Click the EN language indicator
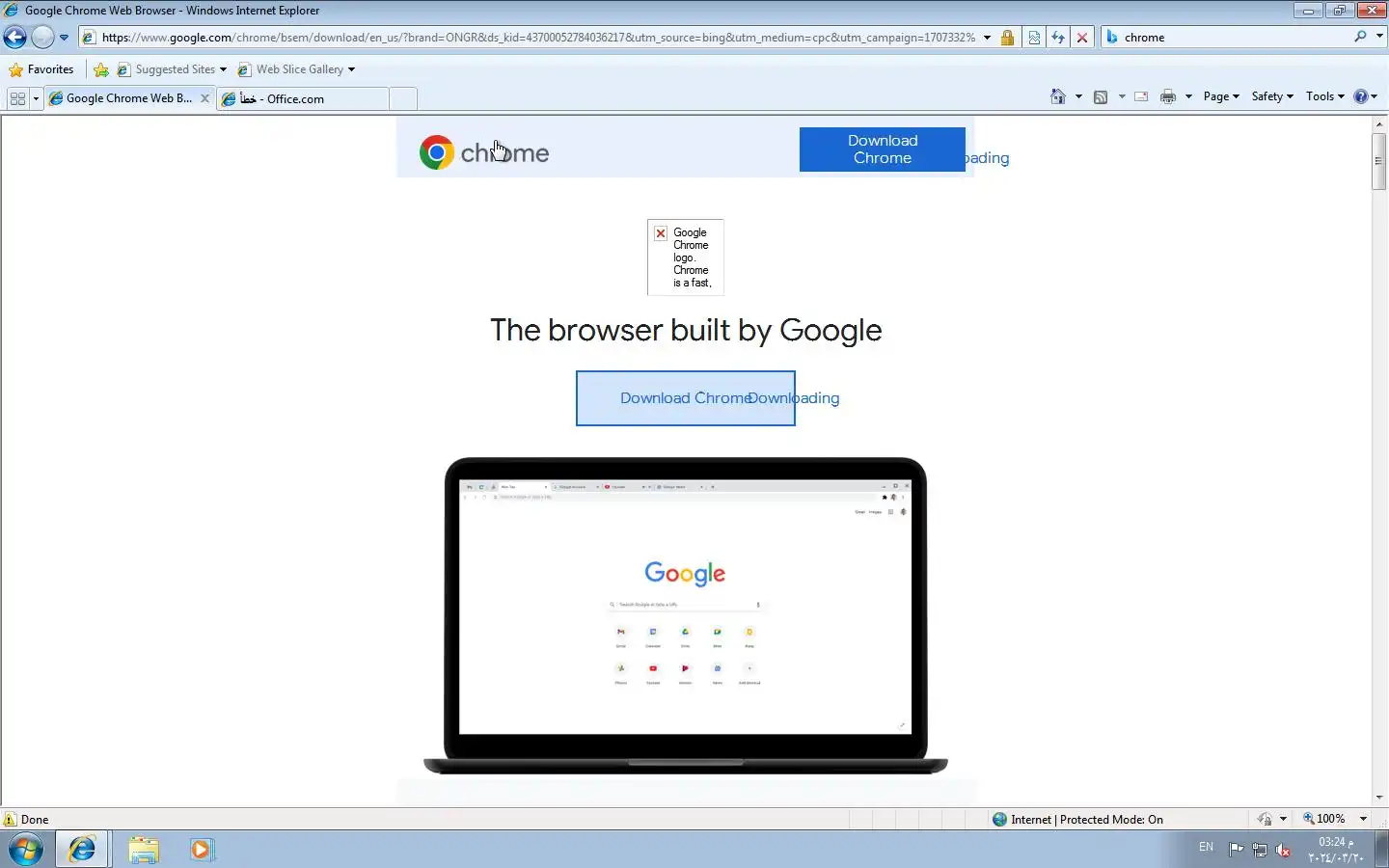1389x868 pixels. tap(1206, 847)
